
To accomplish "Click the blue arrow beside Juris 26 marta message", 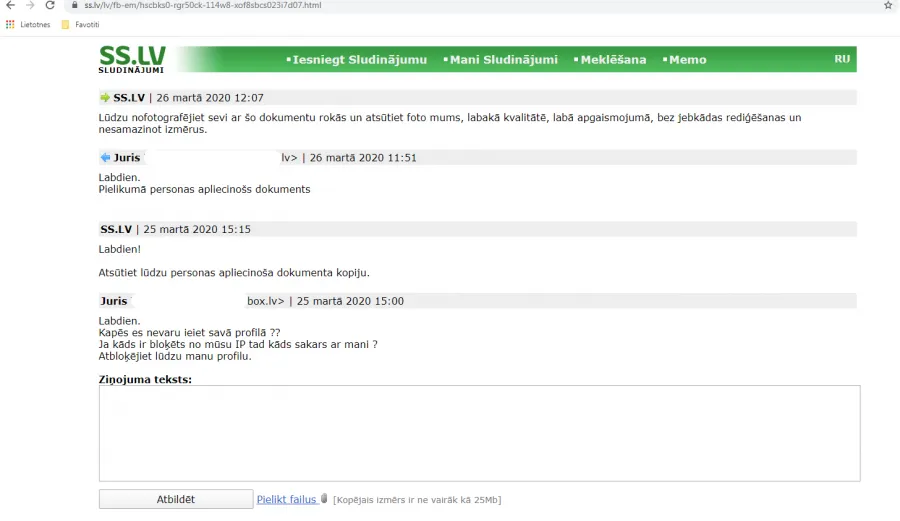I will tap(105, 157).
